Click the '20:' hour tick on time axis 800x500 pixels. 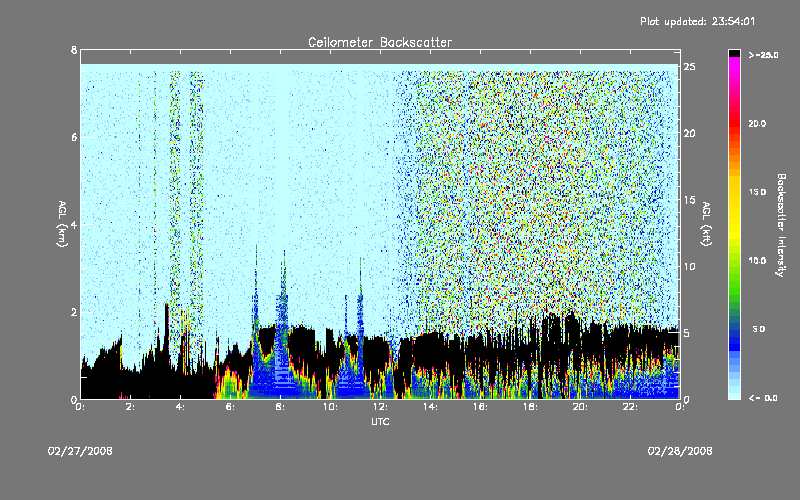[x=580, y=407]
